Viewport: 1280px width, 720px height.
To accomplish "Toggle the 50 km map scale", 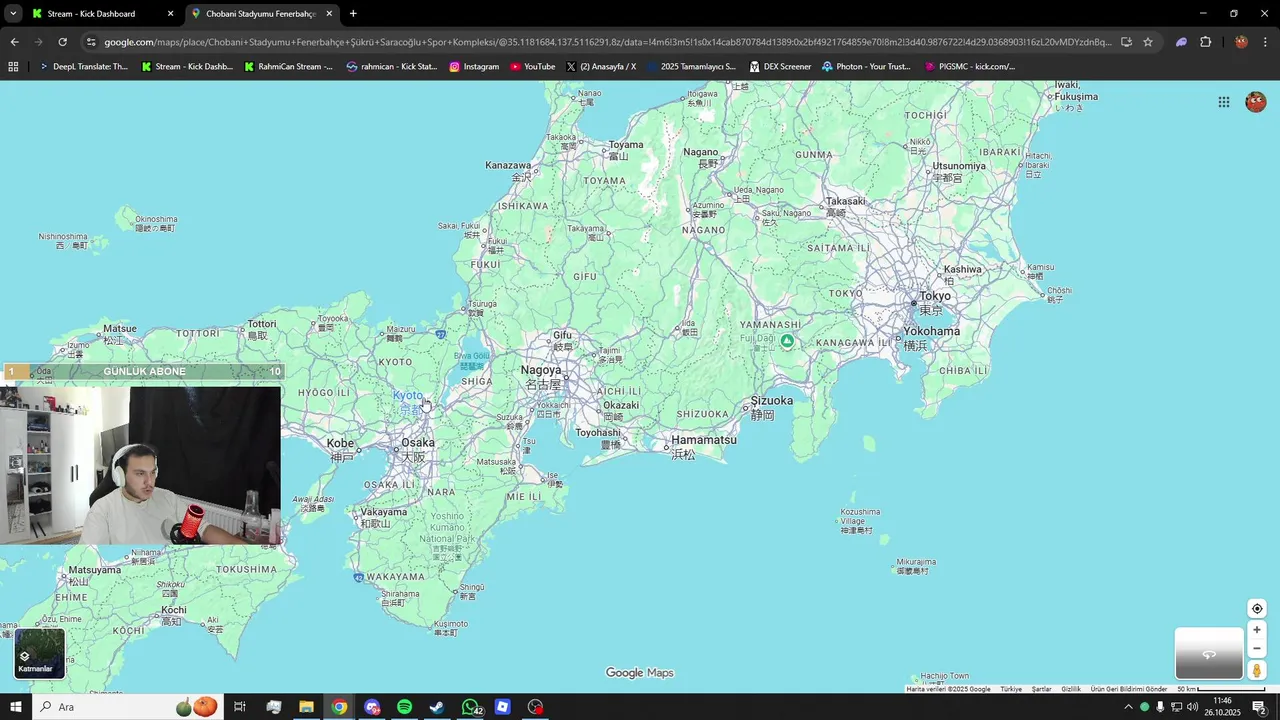I will tap(1221, 689).
